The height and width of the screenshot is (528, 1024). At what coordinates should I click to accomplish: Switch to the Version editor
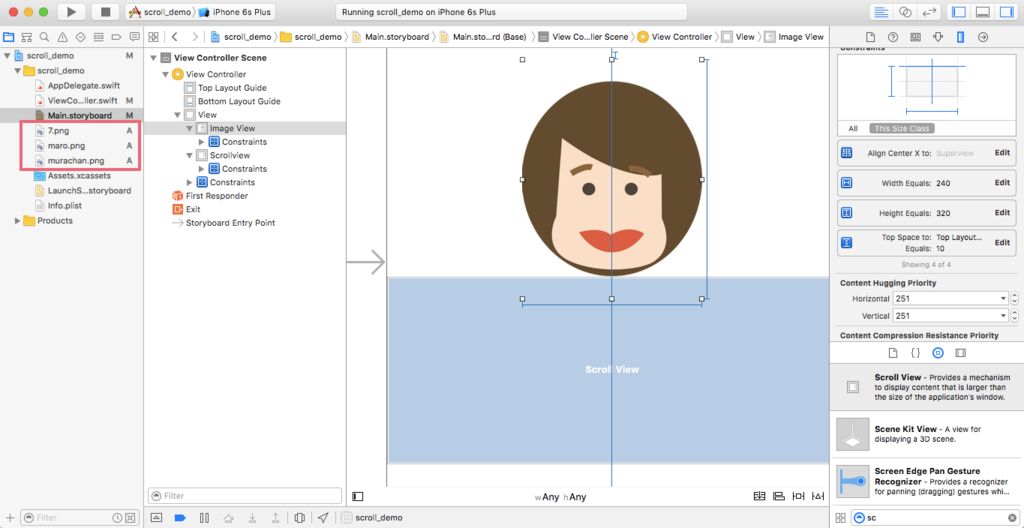(927, 12)
